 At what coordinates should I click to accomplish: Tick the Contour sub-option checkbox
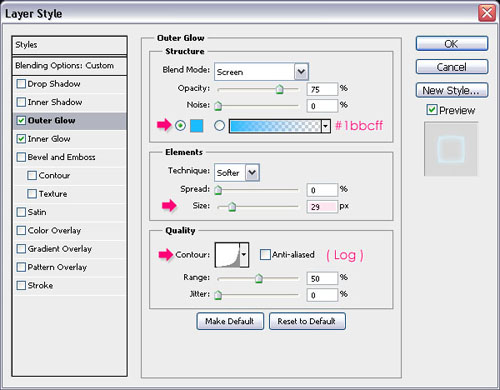pyautogui.click(x=32, y=175)
